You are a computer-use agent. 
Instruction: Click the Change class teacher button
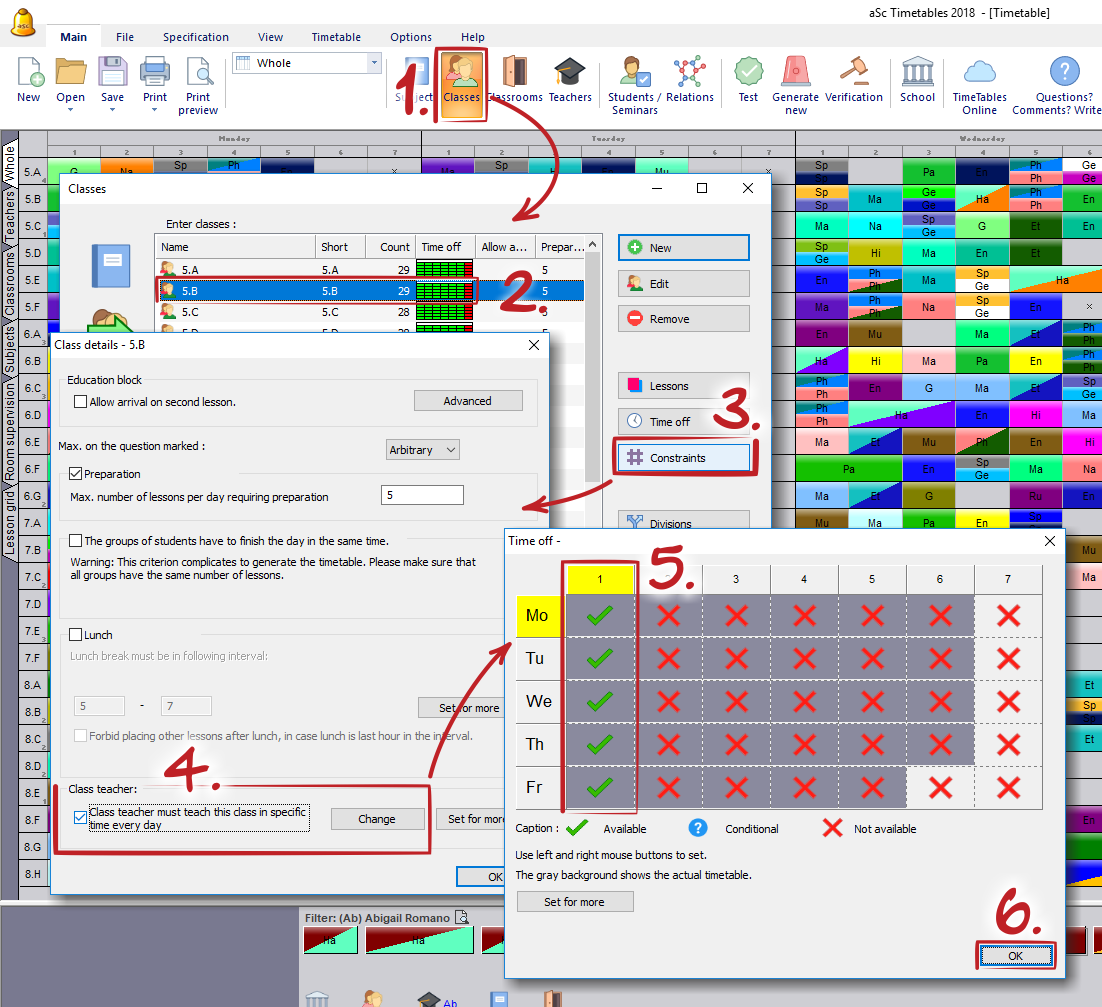377,819
